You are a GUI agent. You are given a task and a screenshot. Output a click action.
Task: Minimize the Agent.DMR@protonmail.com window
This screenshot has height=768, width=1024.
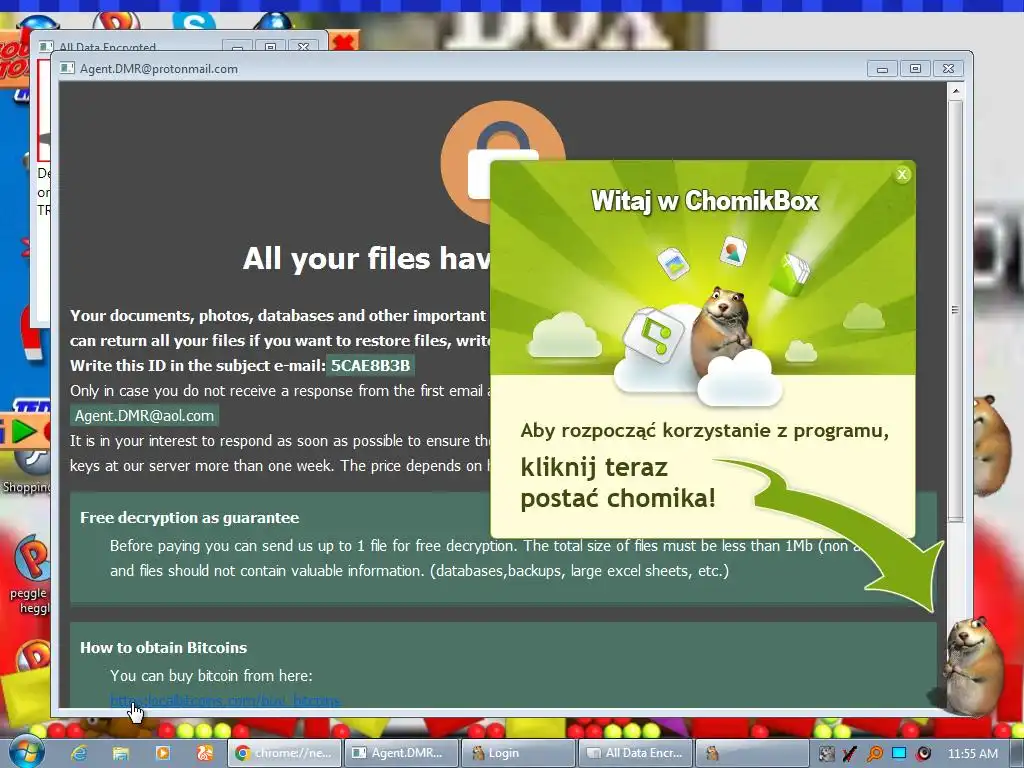point(882,69)
